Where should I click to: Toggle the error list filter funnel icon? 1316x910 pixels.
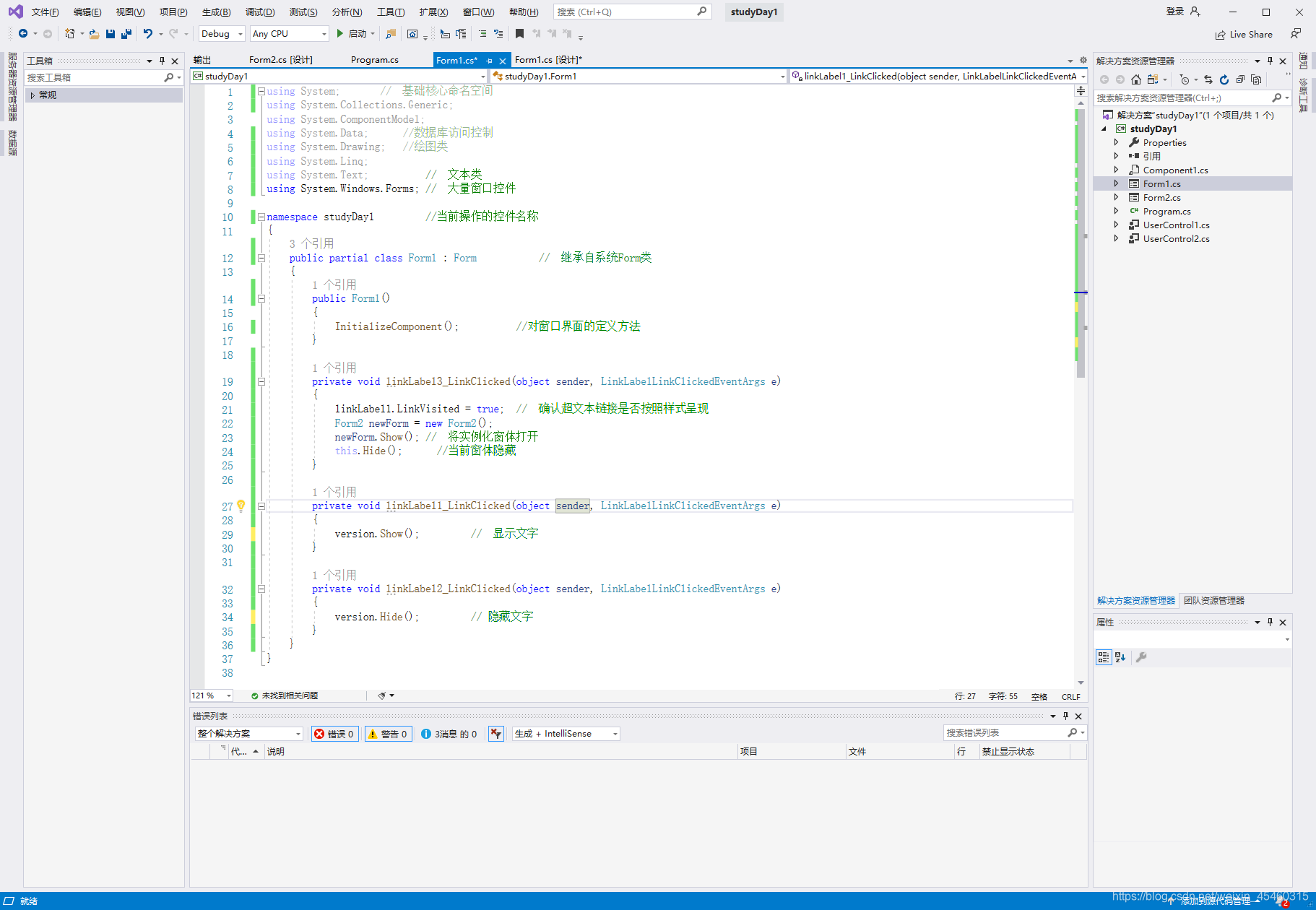(x=495, y=734)
